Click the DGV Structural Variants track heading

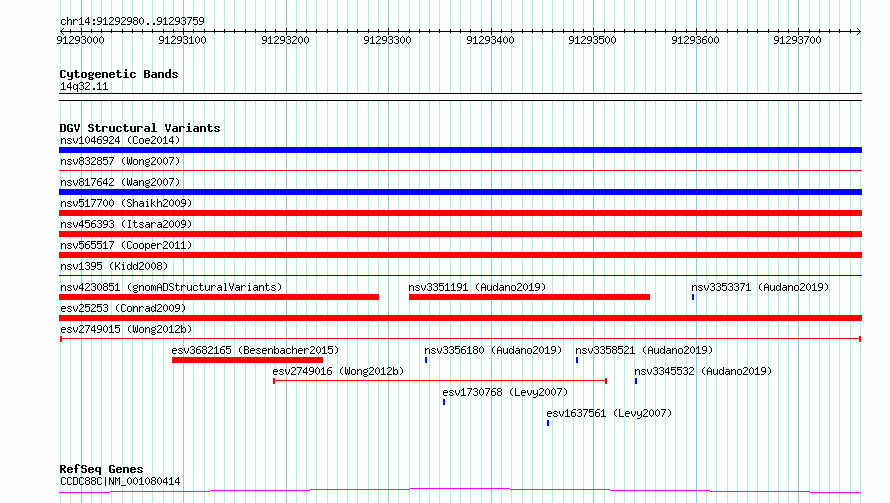click(140, 128)
